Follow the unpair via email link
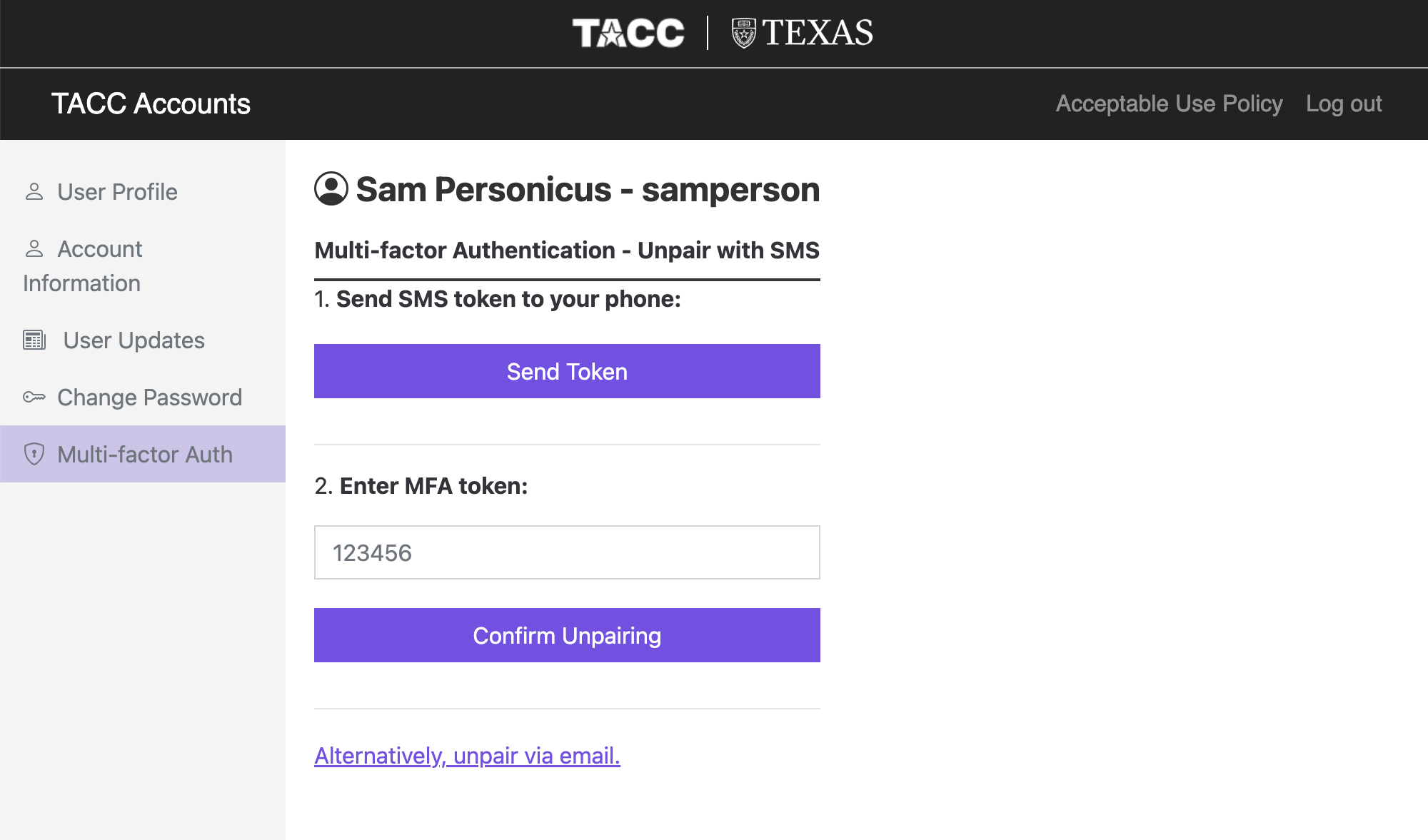The height and width of the screenshot is (840, 1428). 467,755
